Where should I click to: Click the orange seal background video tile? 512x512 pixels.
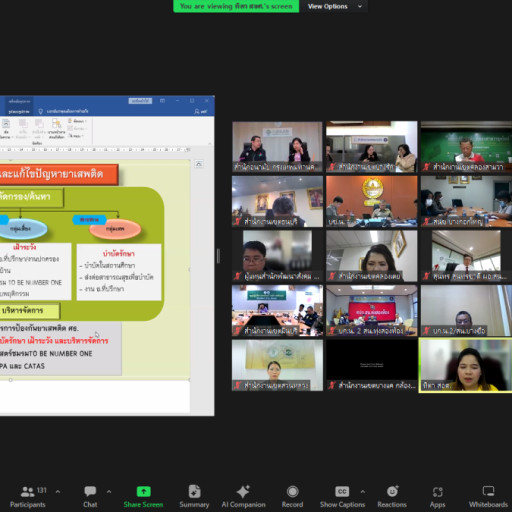[x=372, y=201]
